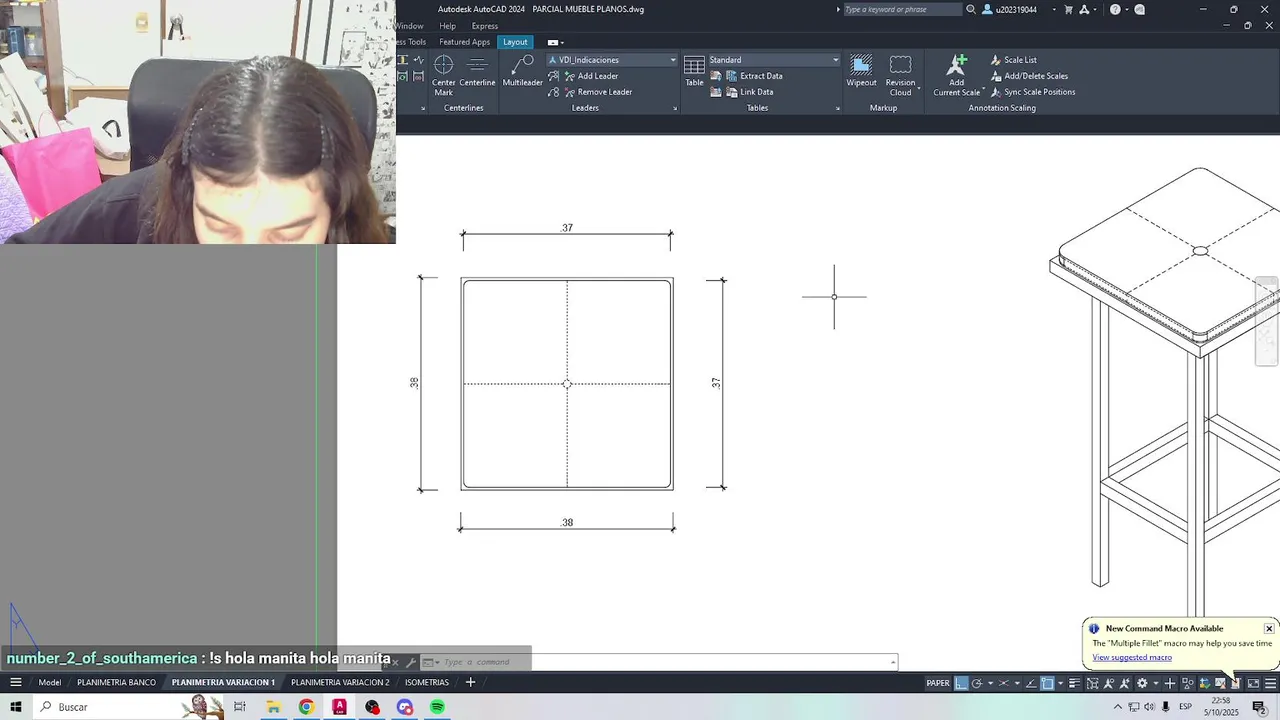Viewport: 1280px width, 720px height.
Task: Open Leaders panel dialog launcher arrow
Action: tap(675, 108)
